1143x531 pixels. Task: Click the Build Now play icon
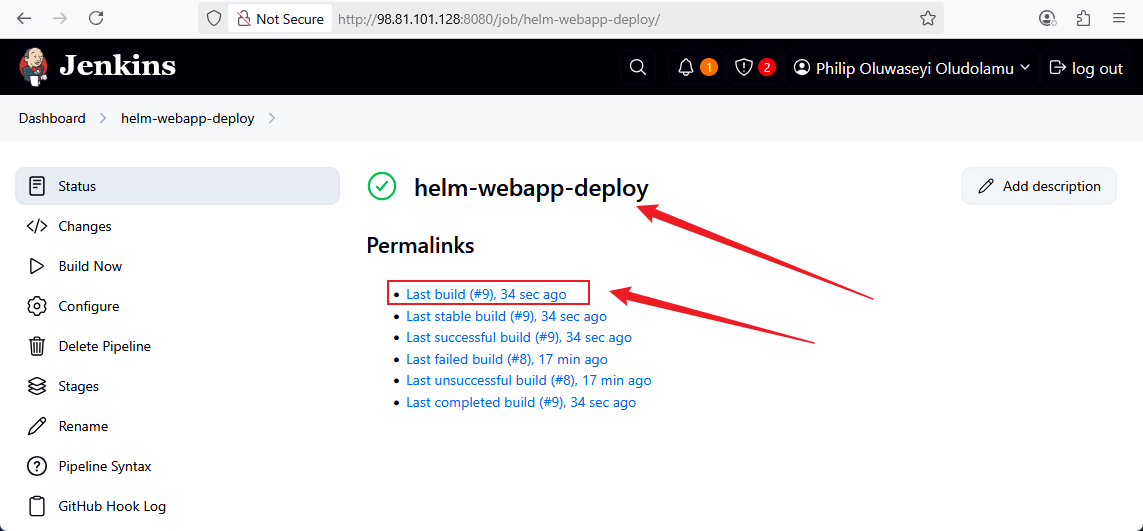(37, 266)
